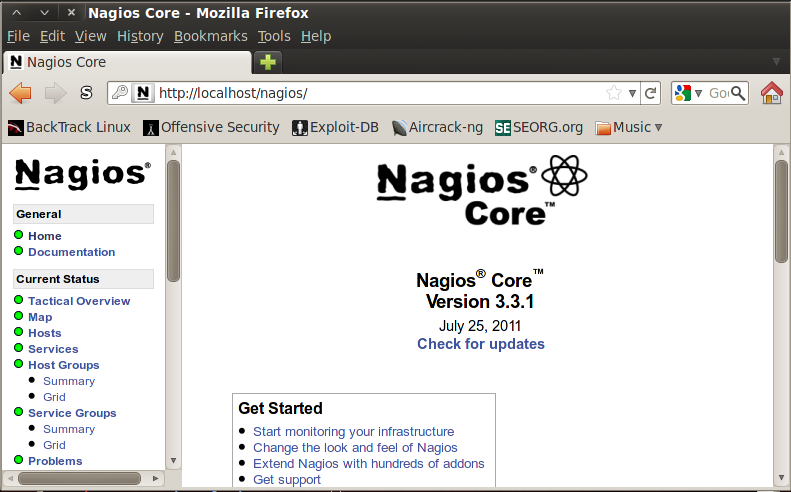Image resolution: width=791 pixels, height=492 pixels.
Task: Click the key icon in address bar
Action: (120, 92)
